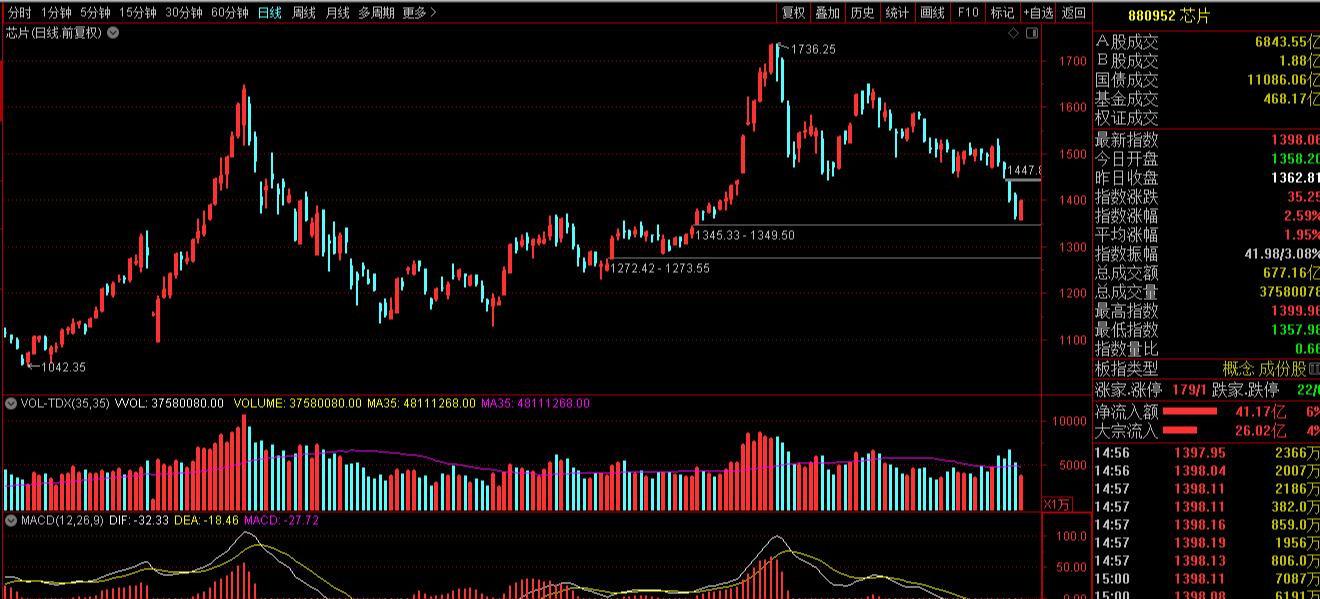The image size is (1320, 599).
Task: Click the diamond icon above the price axis
Action: (1014, 33)
